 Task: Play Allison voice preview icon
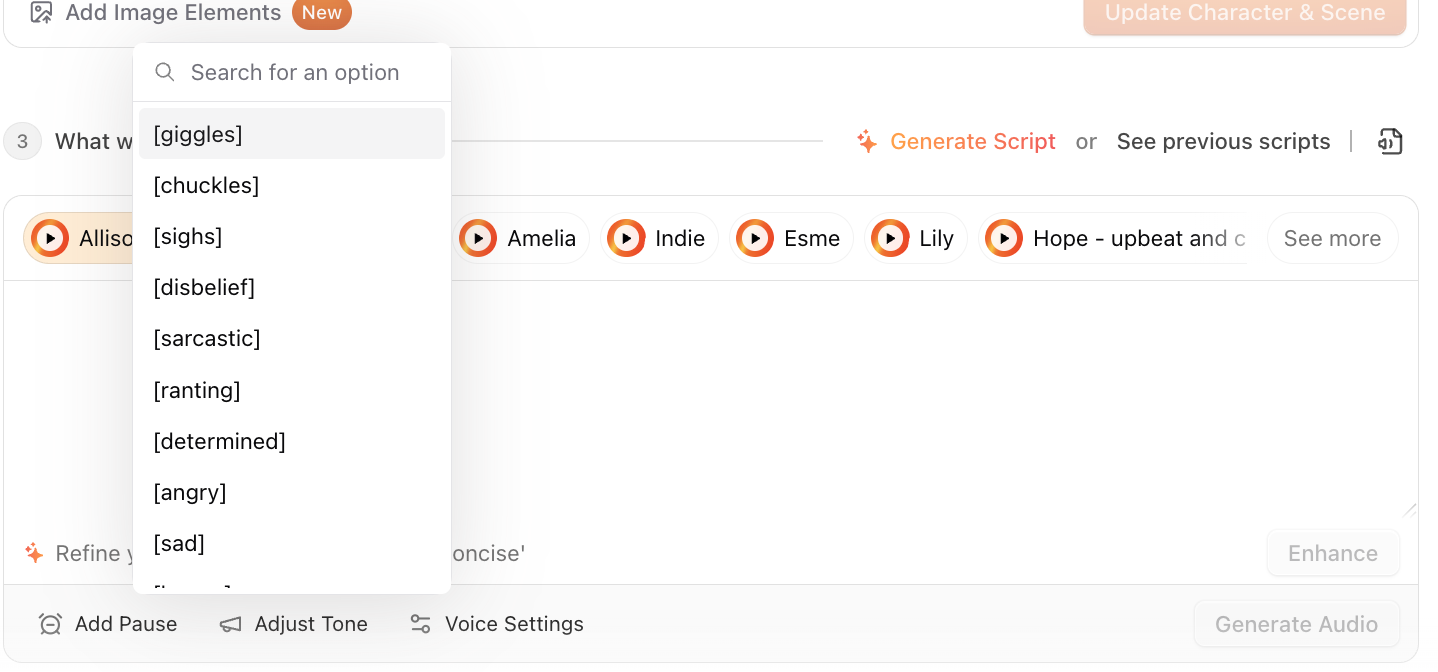50,239
